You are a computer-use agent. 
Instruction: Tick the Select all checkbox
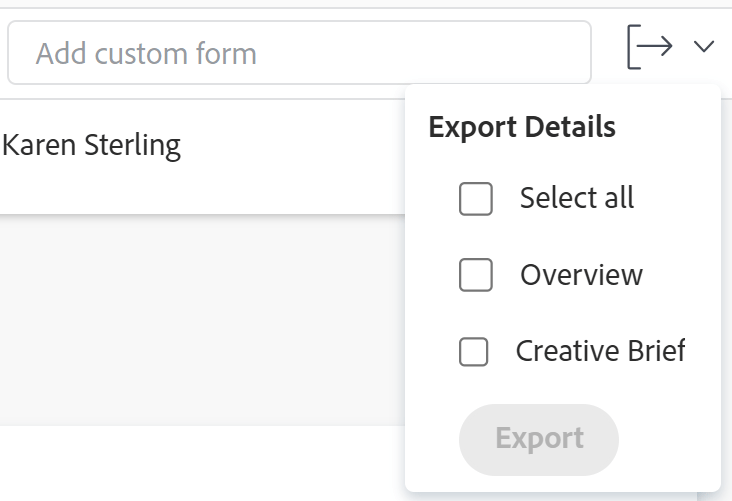pyautogui.click(x=476, y=199)
